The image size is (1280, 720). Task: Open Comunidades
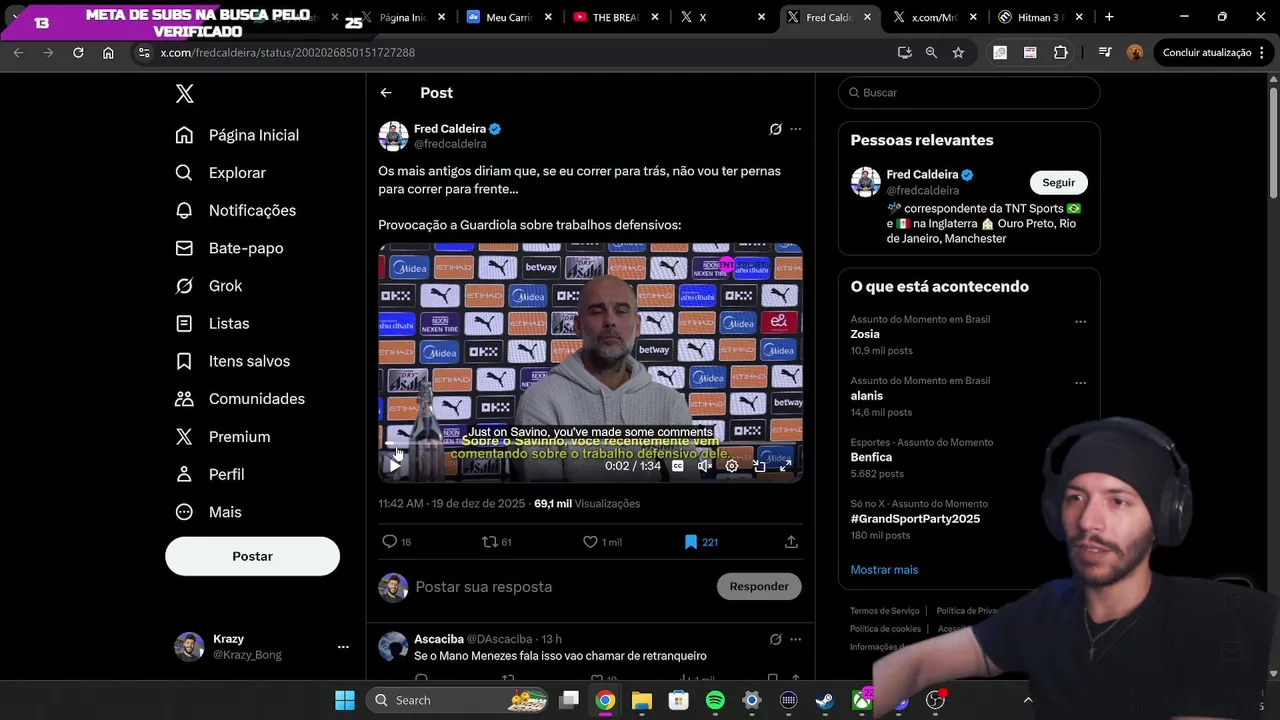(x=240, y=399)
